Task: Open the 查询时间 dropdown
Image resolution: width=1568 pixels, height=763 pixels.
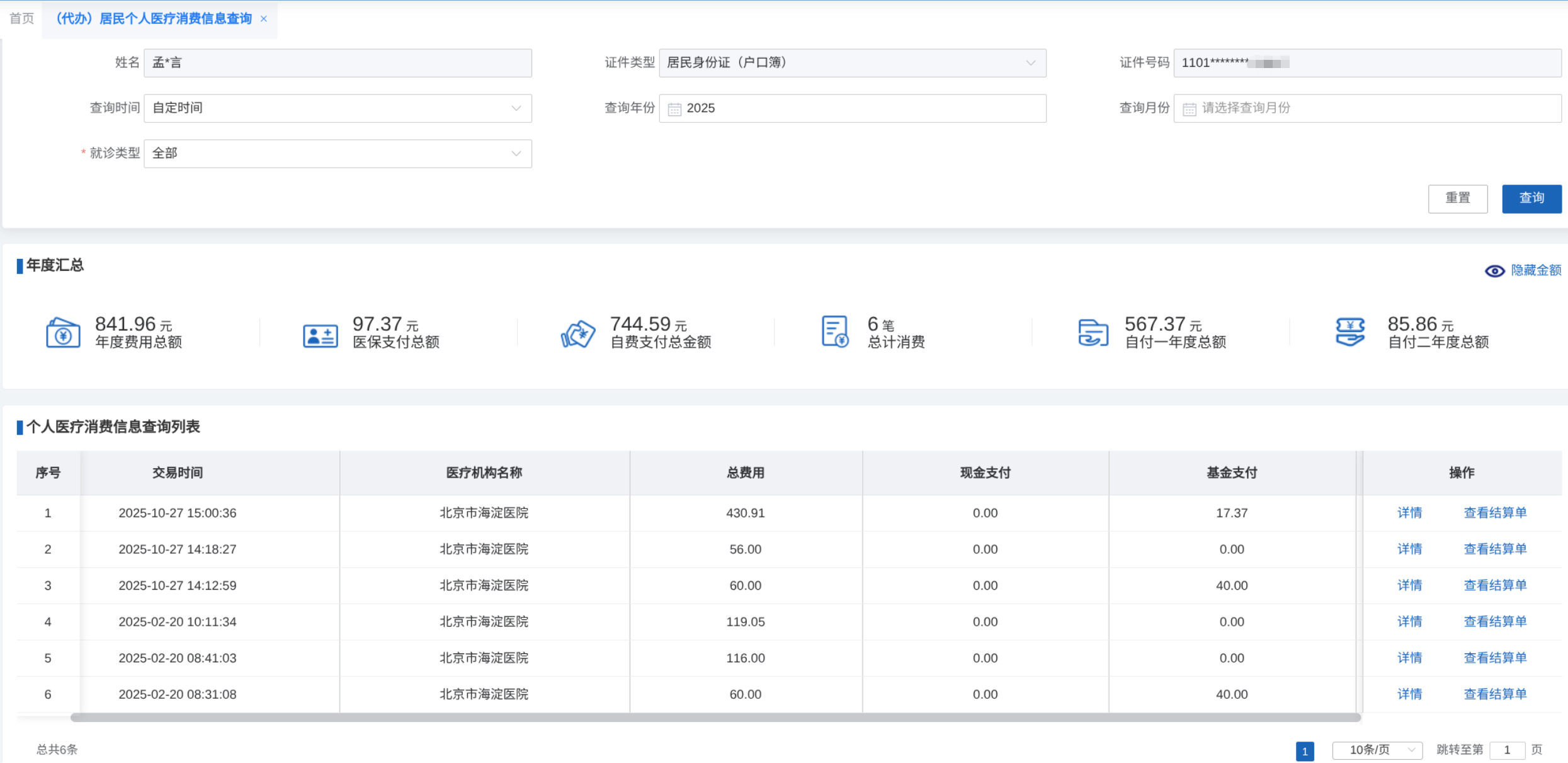Action: point(516,108)
